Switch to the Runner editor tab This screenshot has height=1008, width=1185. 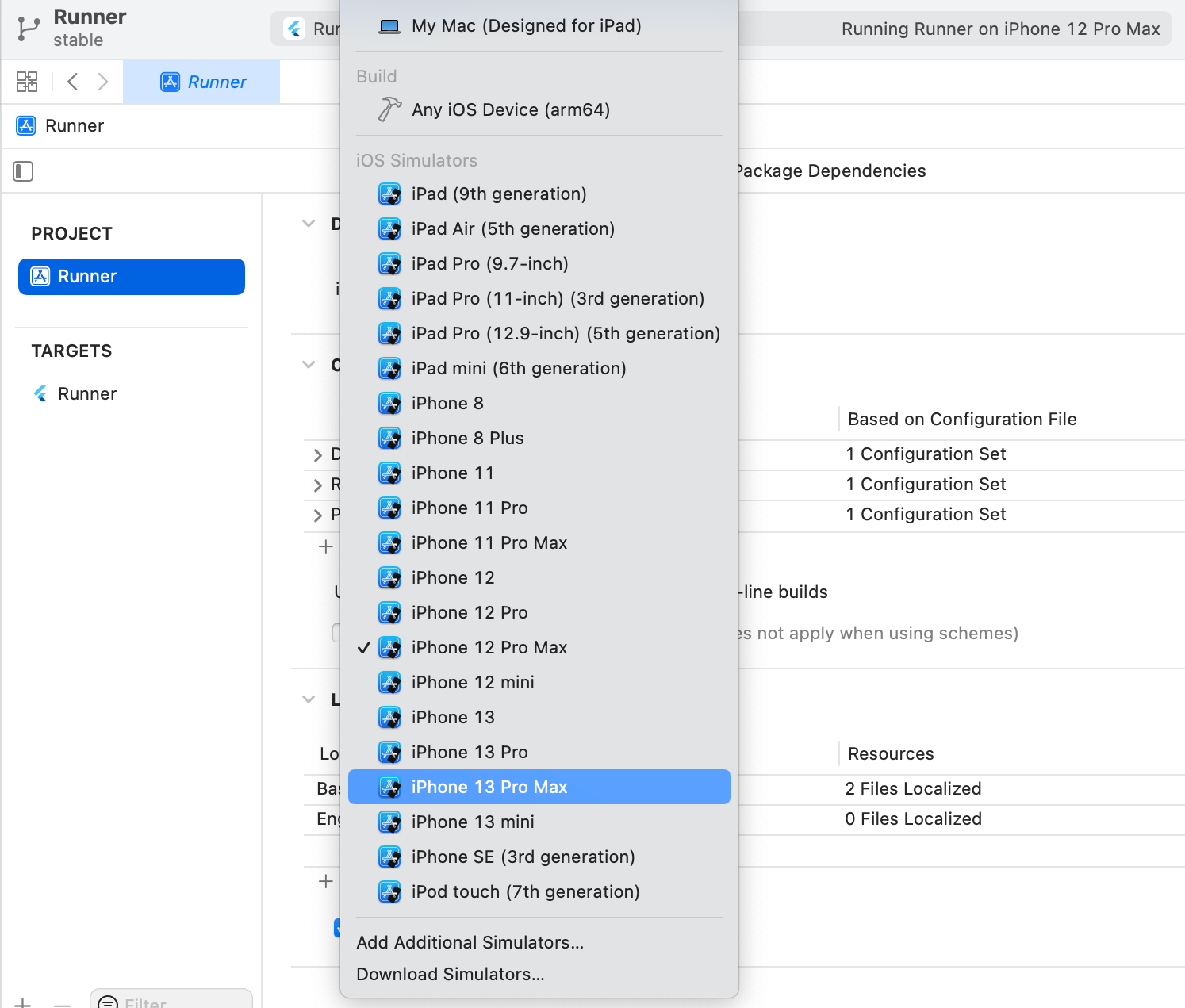point(201,82)
